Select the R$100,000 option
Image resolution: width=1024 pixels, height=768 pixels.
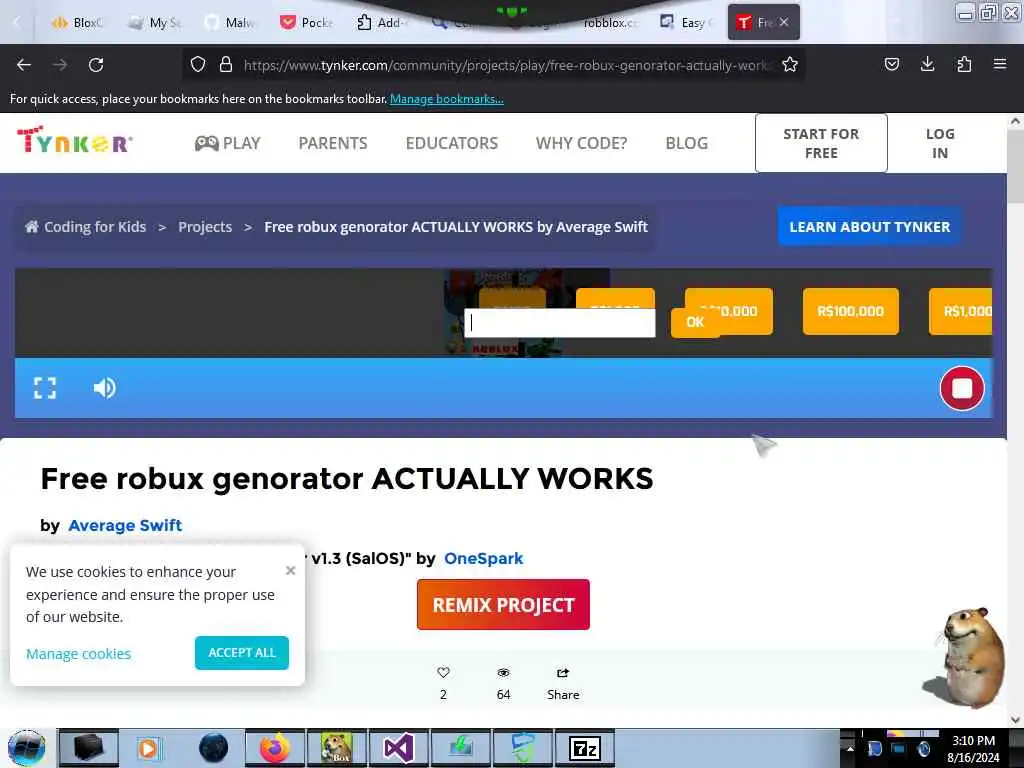pos(850,312)
